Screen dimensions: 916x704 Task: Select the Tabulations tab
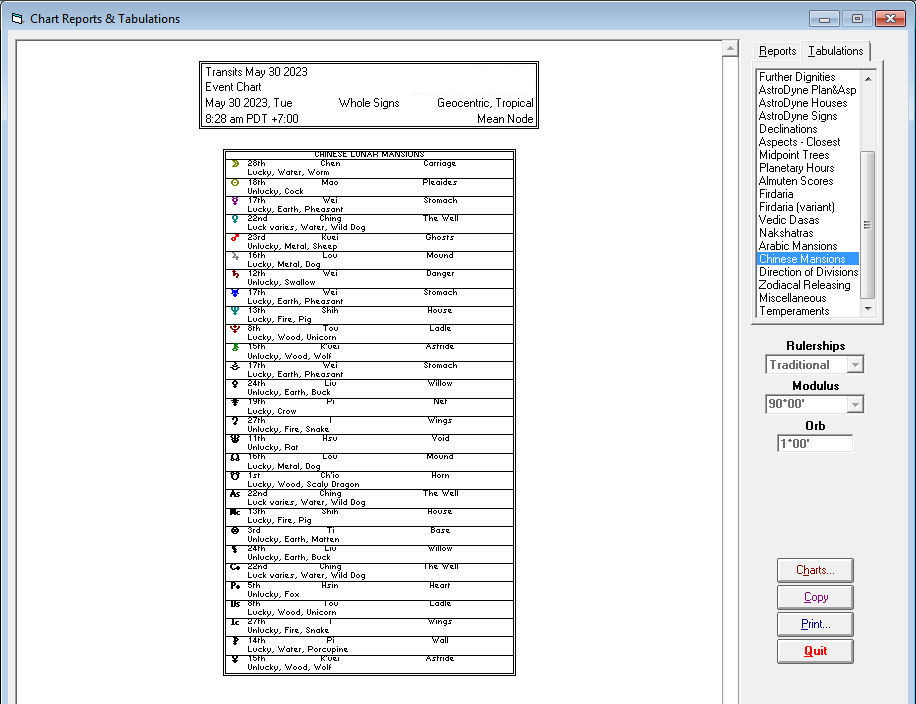835,51
